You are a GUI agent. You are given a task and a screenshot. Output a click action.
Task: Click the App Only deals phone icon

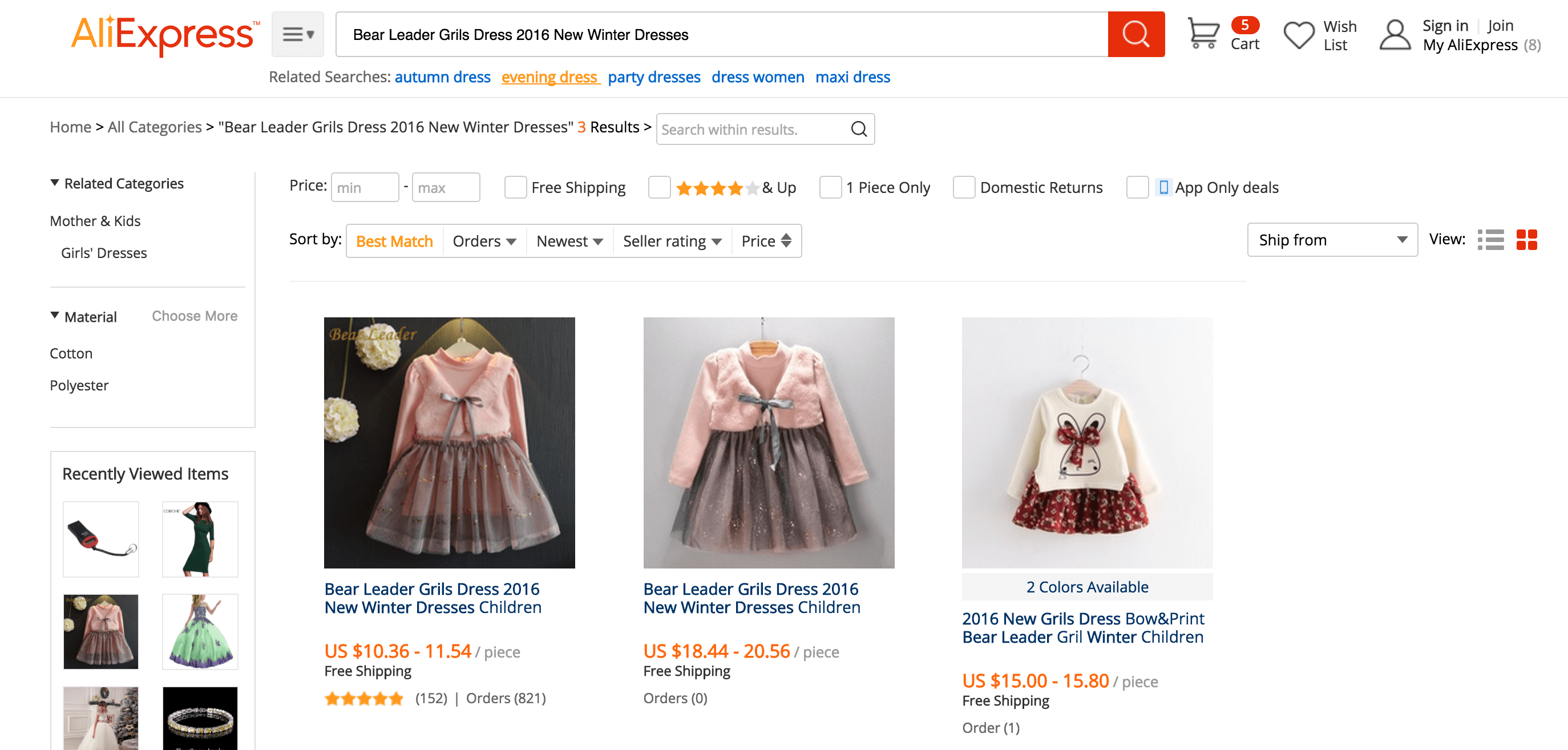(x=1163, y=187)
